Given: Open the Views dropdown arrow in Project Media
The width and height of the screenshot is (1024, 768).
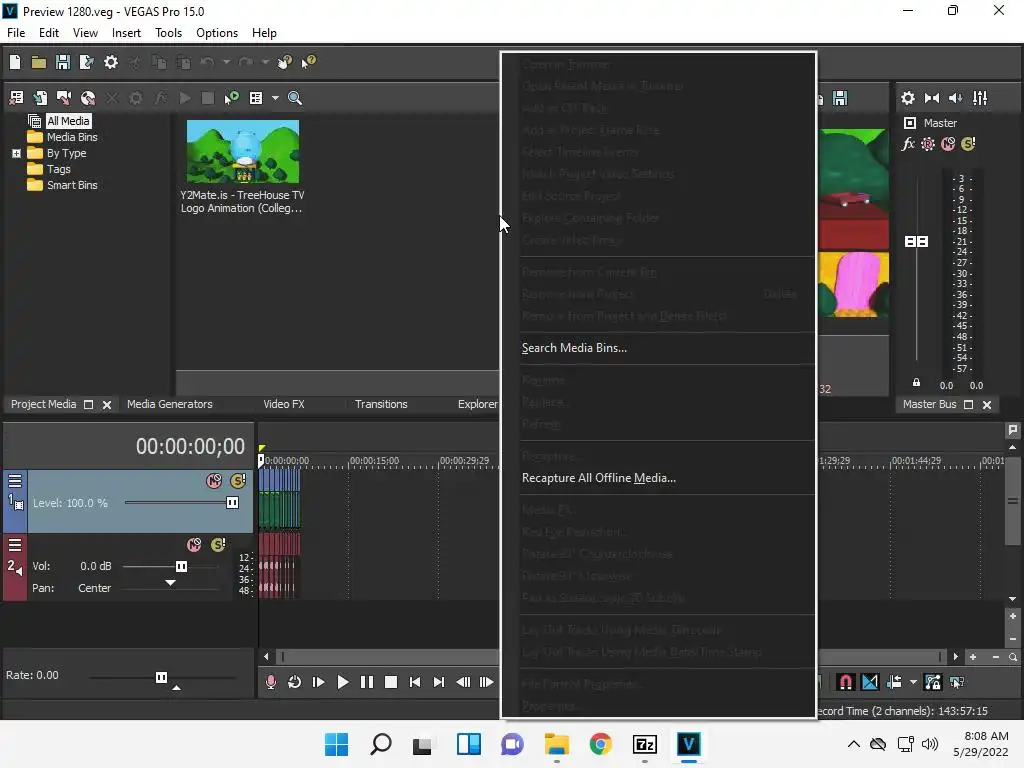Looking at the screenshot, I should click(x=275, y=98).
